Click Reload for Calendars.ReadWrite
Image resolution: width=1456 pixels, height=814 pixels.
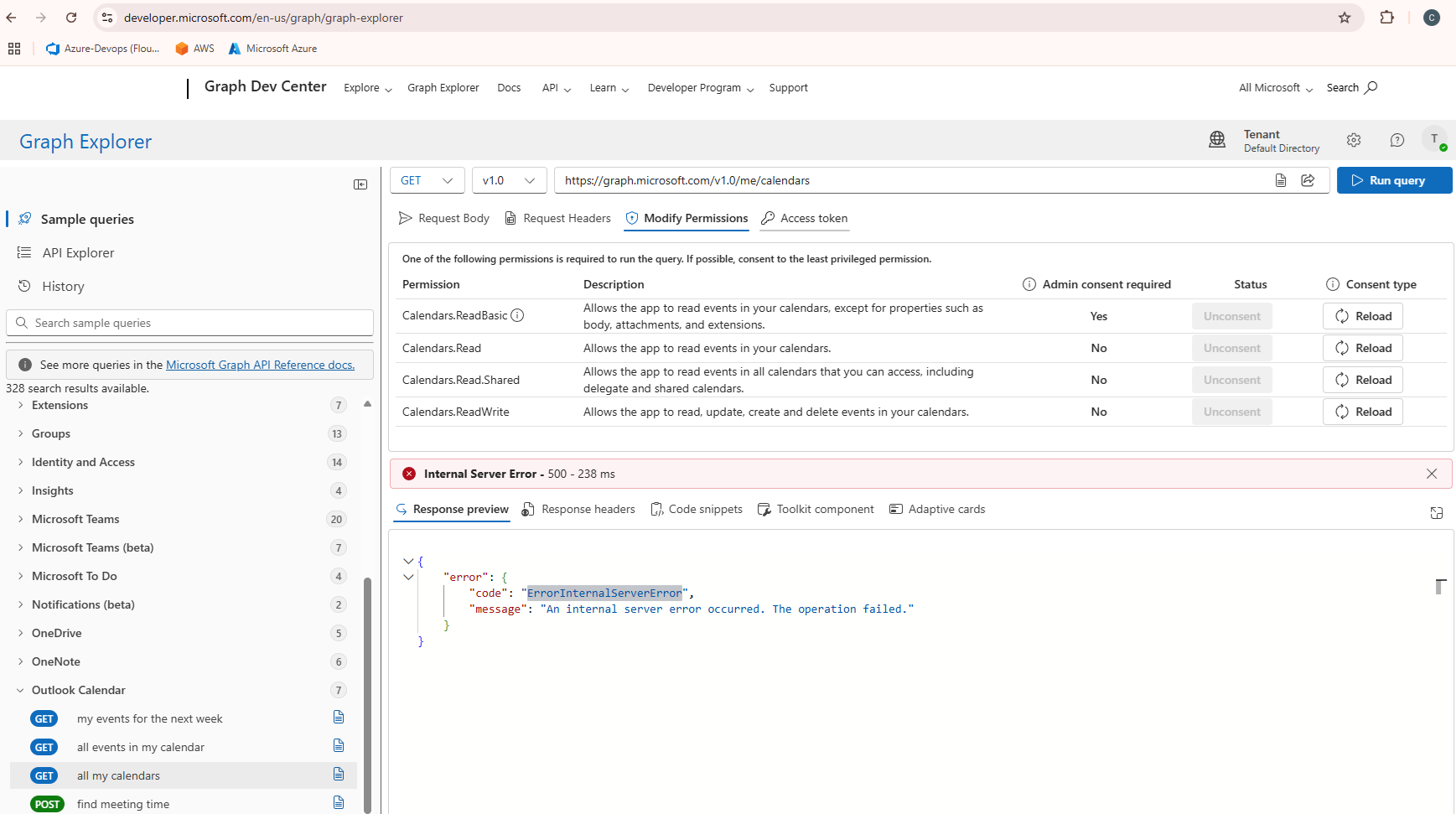tap(1363, 412)
